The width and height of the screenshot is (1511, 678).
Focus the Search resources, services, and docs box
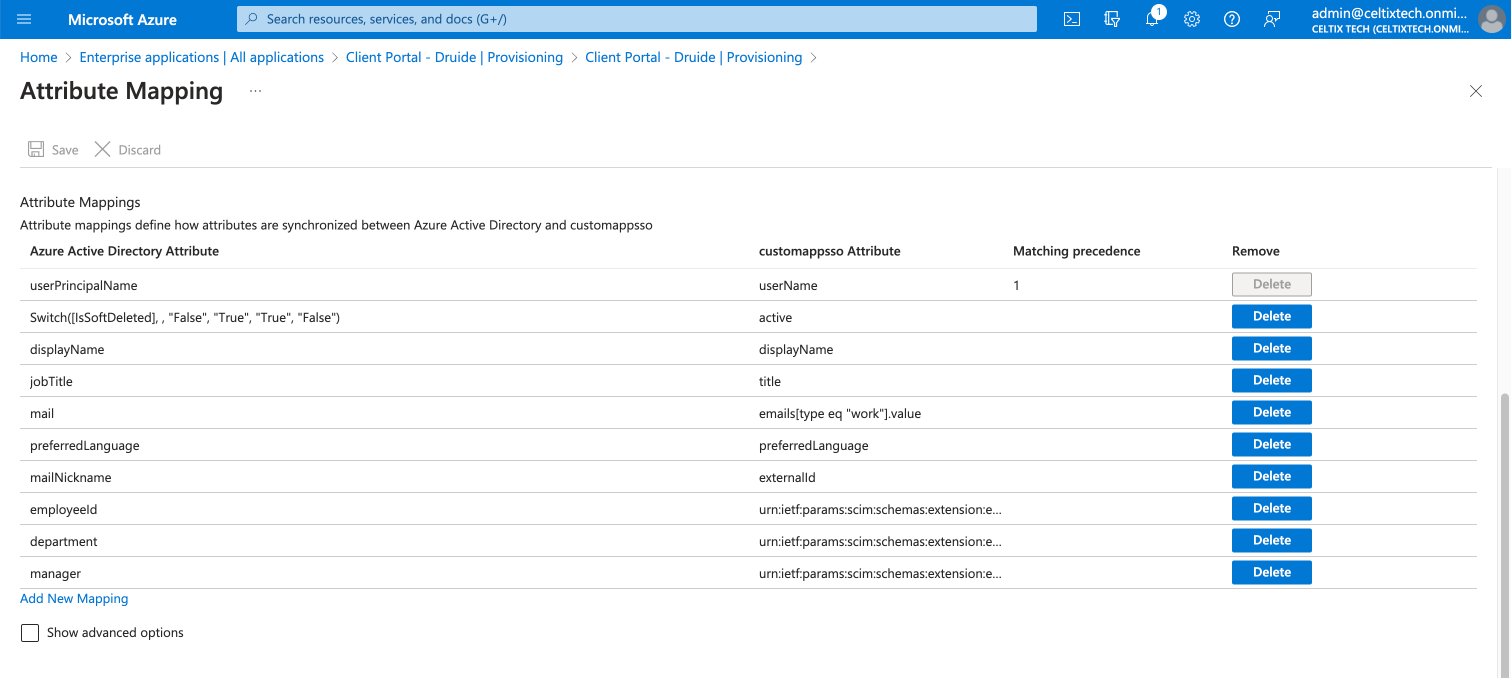(x=637, y=19)
